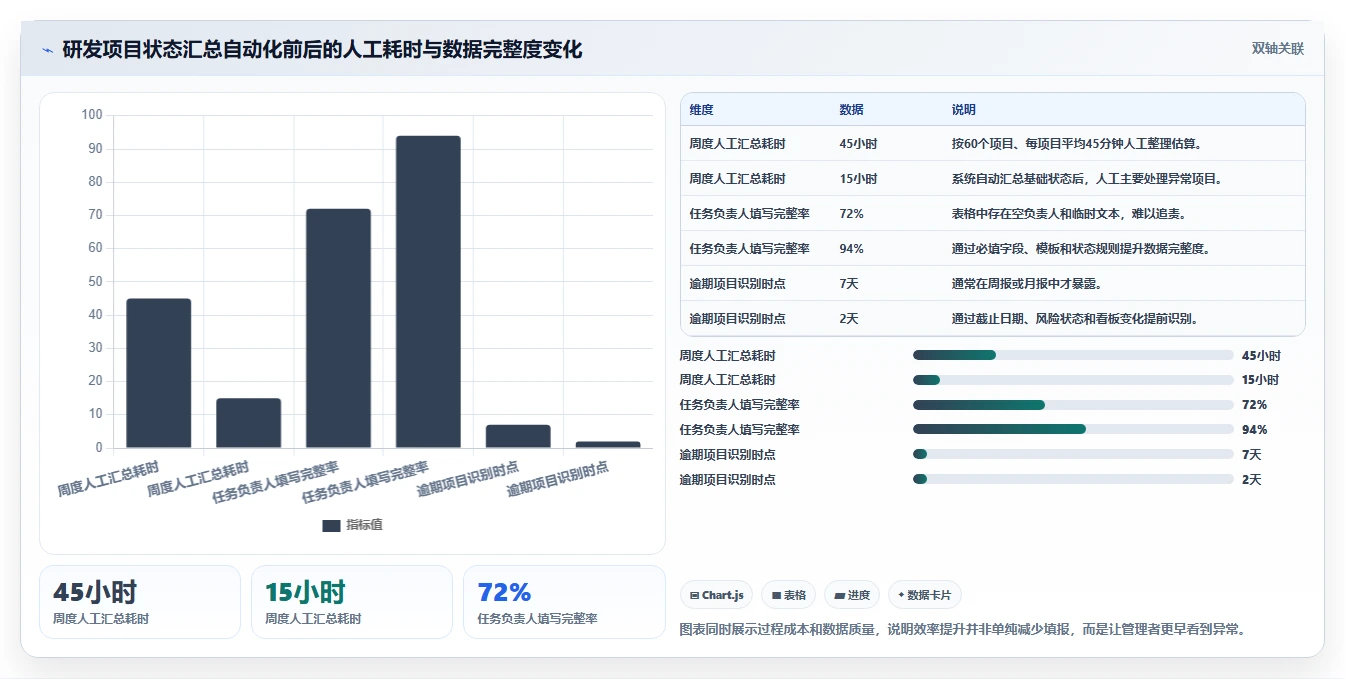1345x679 pixels.
Task: Click the shortest chart bar at 2
Action: 608,445
